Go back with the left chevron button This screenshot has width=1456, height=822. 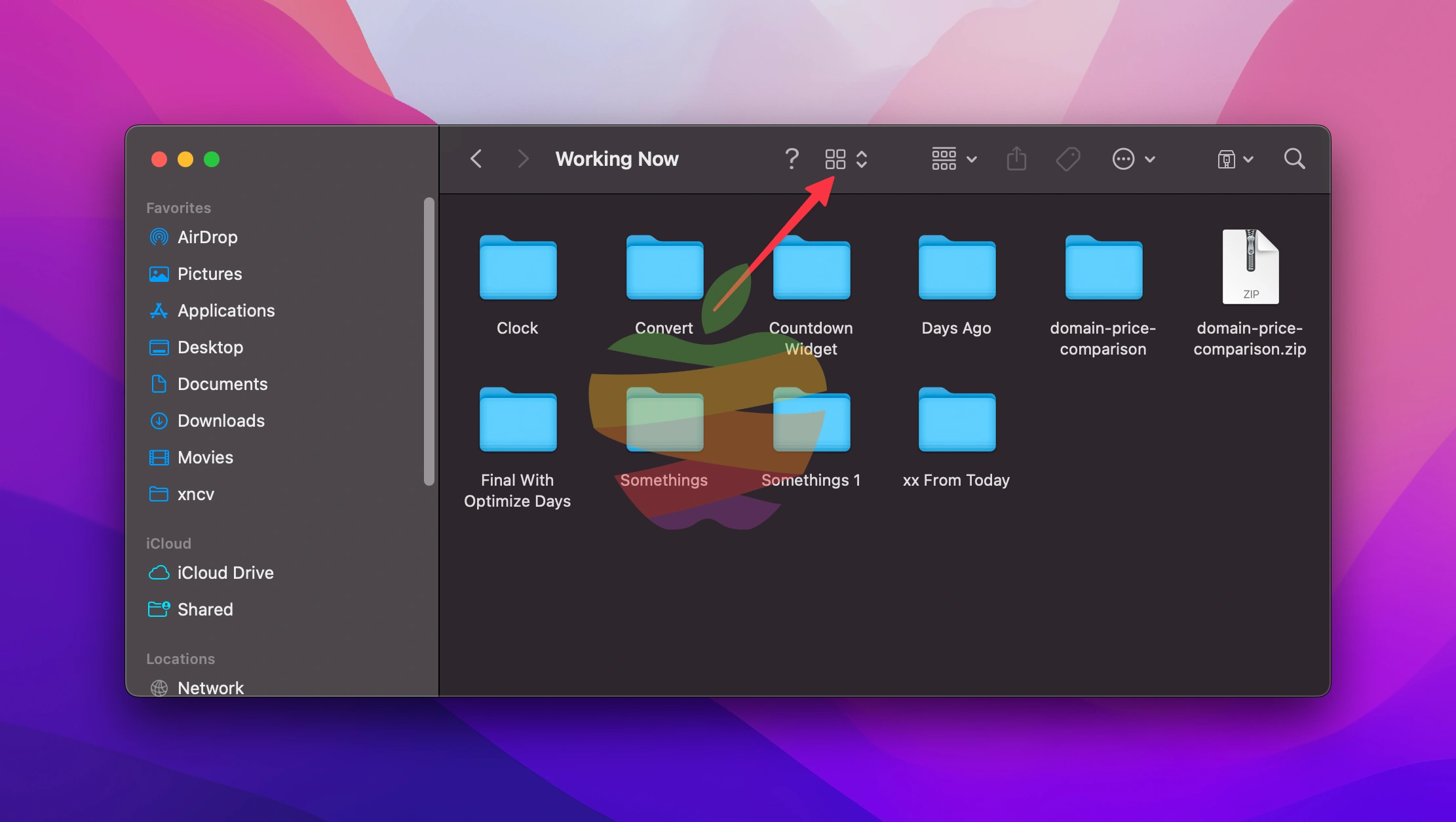(x=476, y=159)
